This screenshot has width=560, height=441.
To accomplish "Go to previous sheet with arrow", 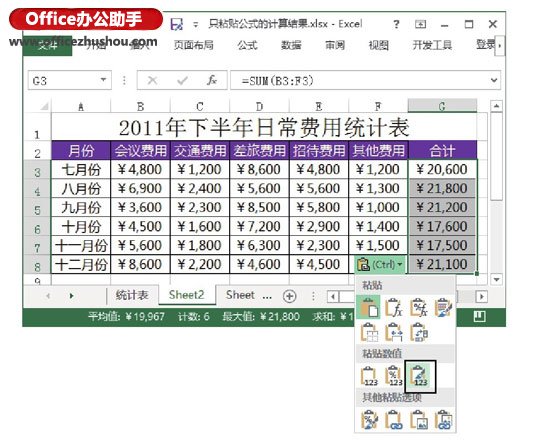I will click(48, 296).
